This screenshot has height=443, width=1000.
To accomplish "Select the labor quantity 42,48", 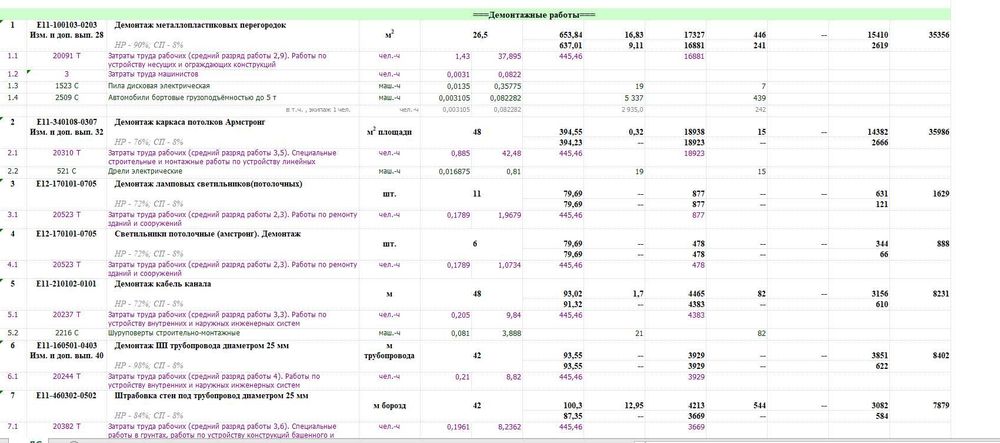I will point(511,153).
